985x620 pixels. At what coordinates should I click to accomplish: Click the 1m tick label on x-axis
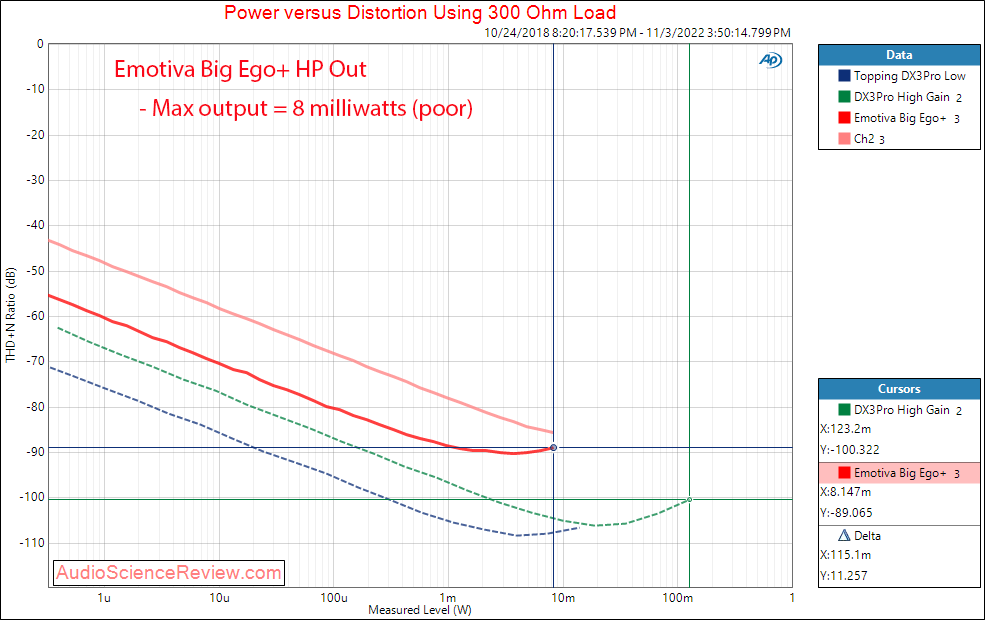(447, 597)
